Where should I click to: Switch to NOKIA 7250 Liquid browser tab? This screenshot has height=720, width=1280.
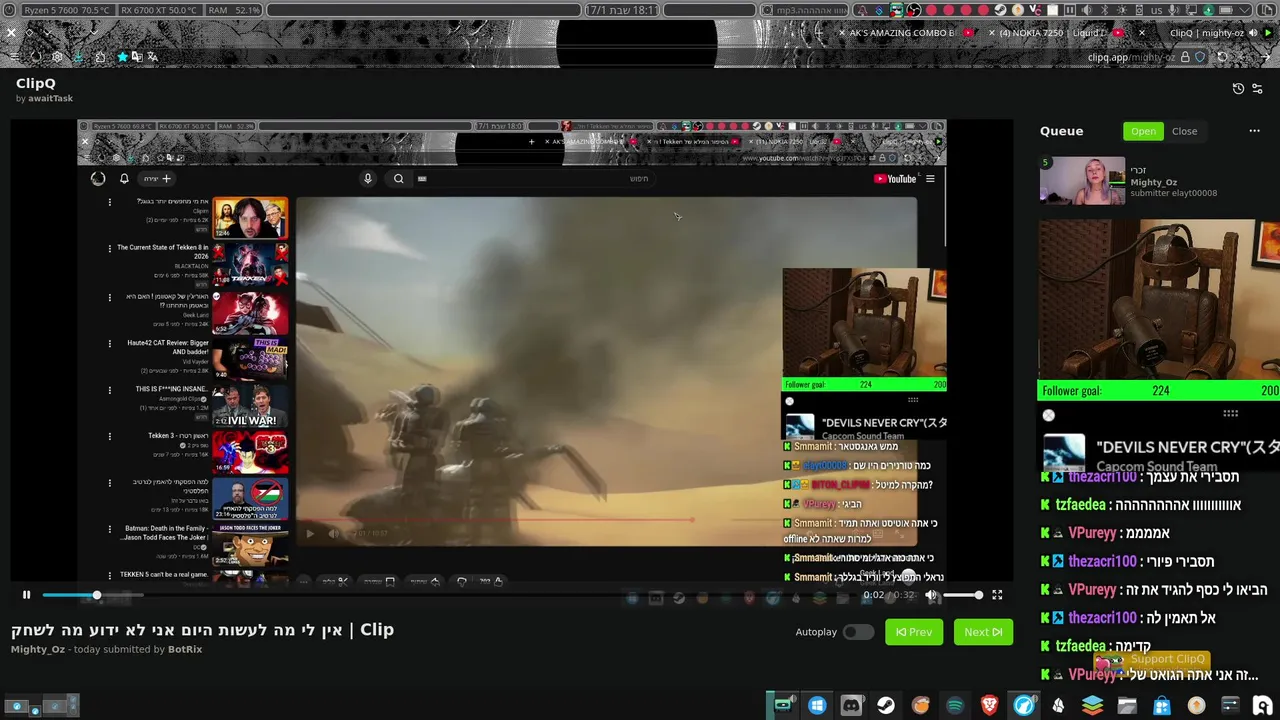tap(1054, 33)
